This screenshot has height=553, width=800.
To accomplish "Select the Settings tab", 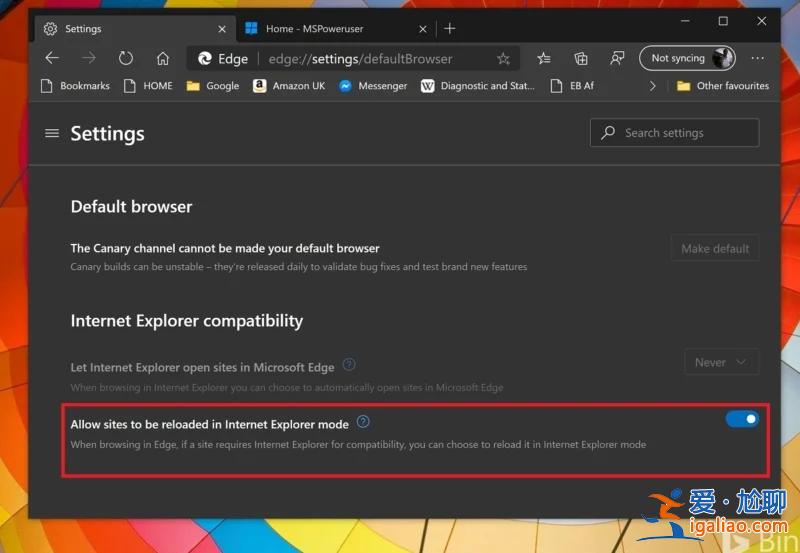I will click(134, 29).
